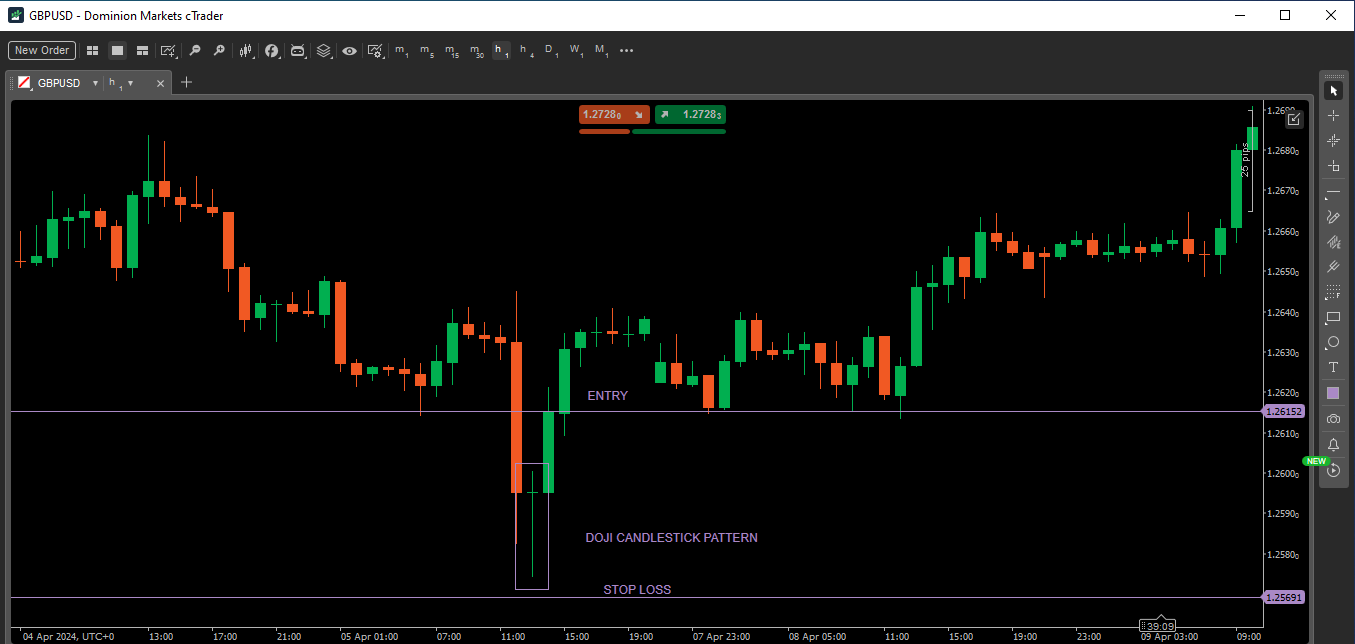
Task: Select the Rectangle drawing tool
Action: [x=1333, y=318]
